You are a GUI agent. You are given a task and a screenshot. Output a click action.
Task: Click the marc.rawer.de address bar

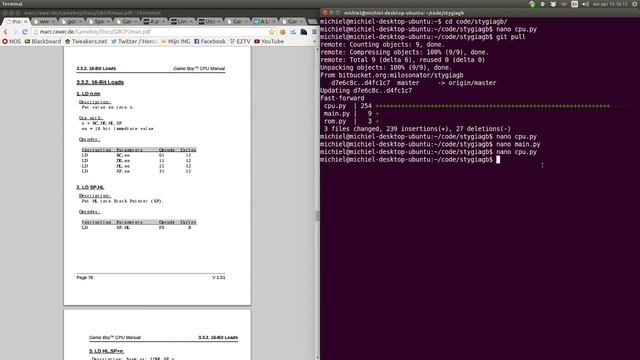[149, 32]
